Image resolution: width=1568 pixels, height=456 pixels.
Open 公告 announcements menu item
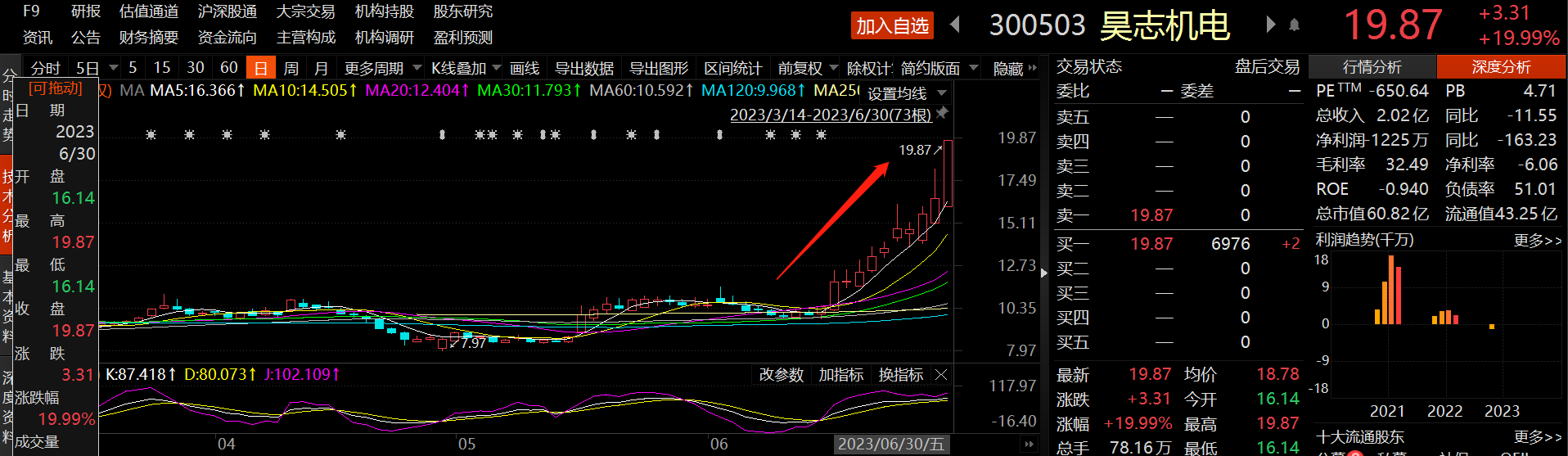tap(86, 38)
